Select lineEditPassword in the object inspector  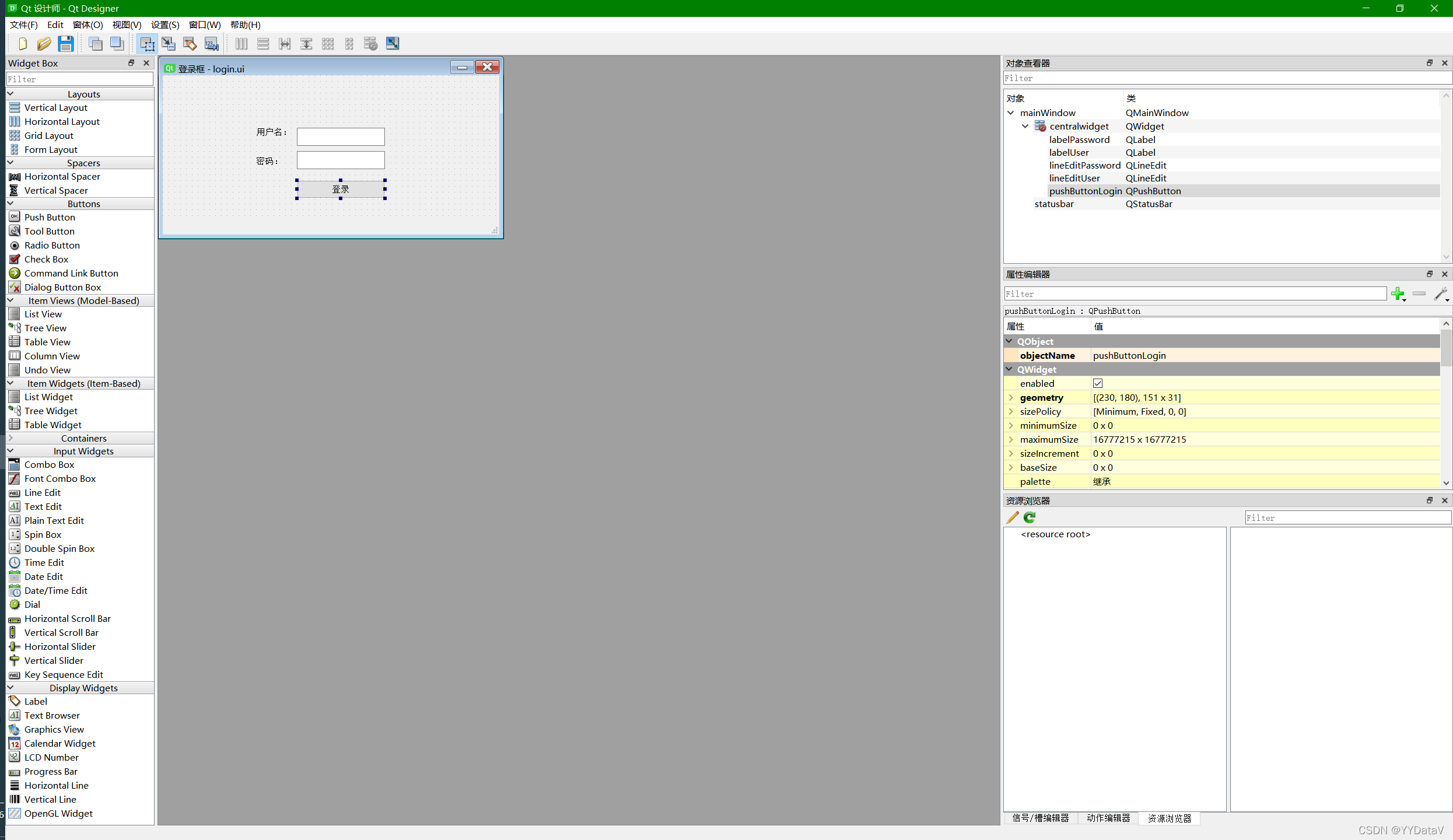pyautogui.click(x=1084, y=165)
